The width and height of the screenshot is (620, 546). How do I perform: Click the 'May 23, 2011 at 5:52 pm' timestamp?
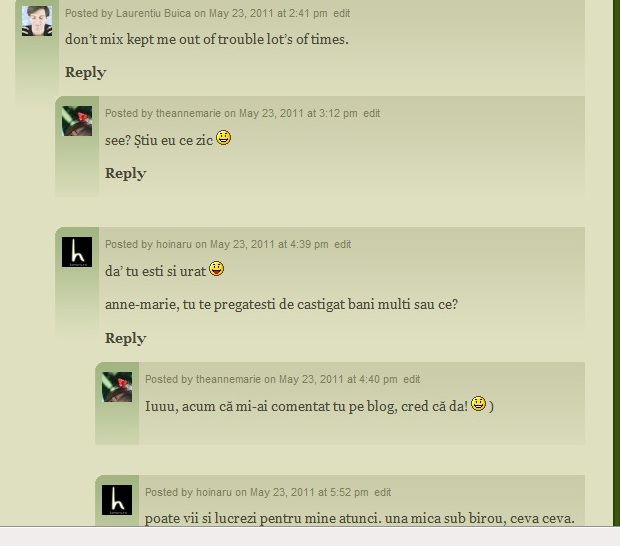click(309, 493)
